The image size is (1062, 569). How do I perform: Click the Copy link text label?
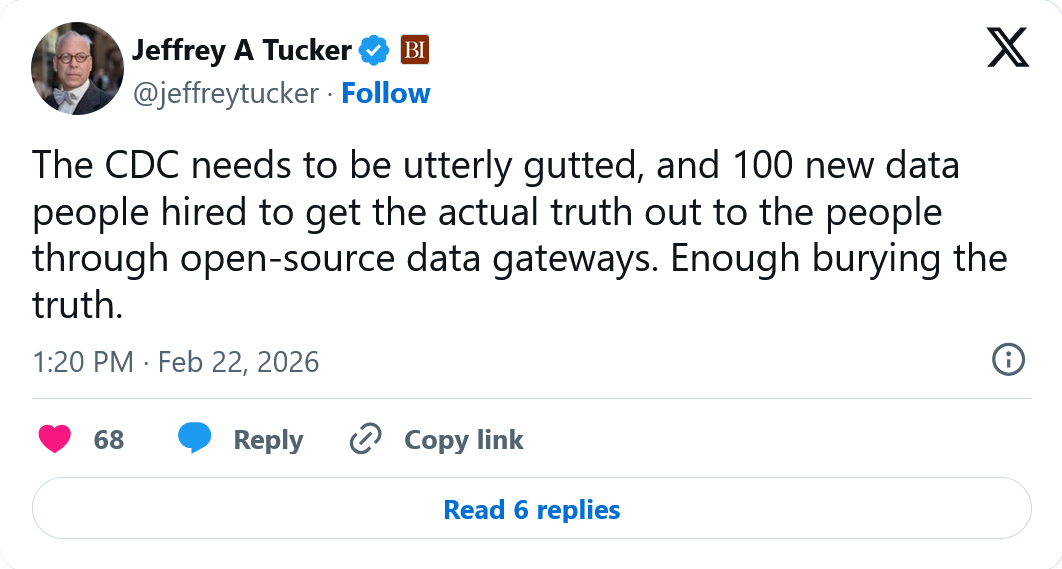click(463, 440)
